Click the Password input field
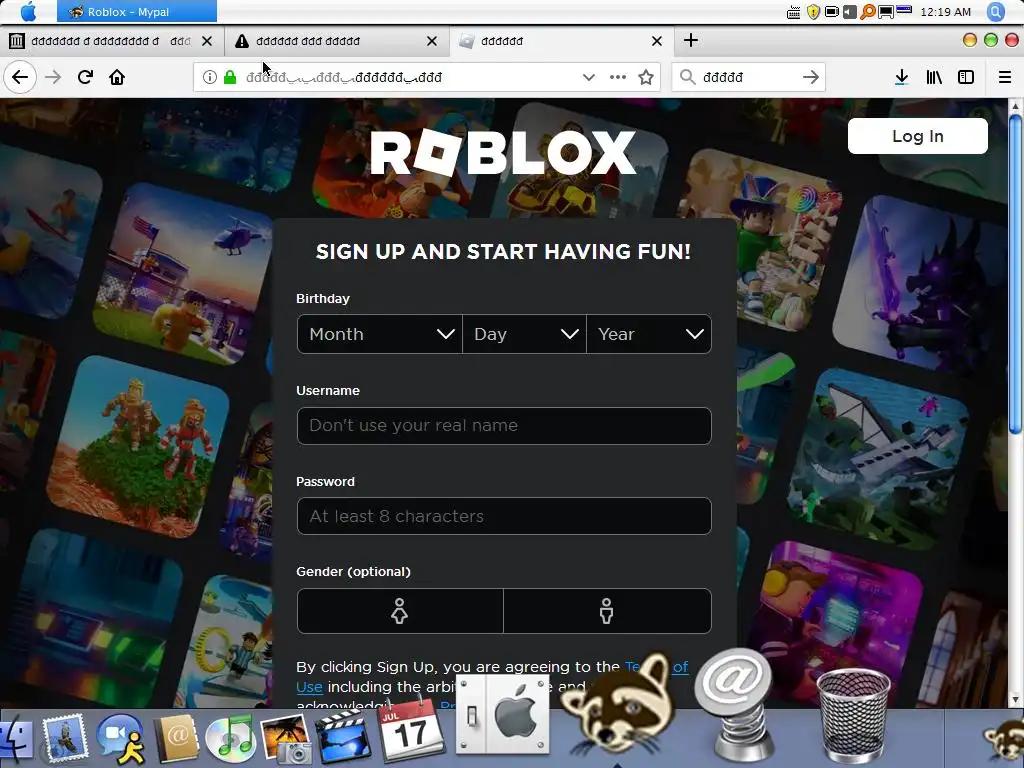Viewport: 1024px width, 768px height. [504, 516]
